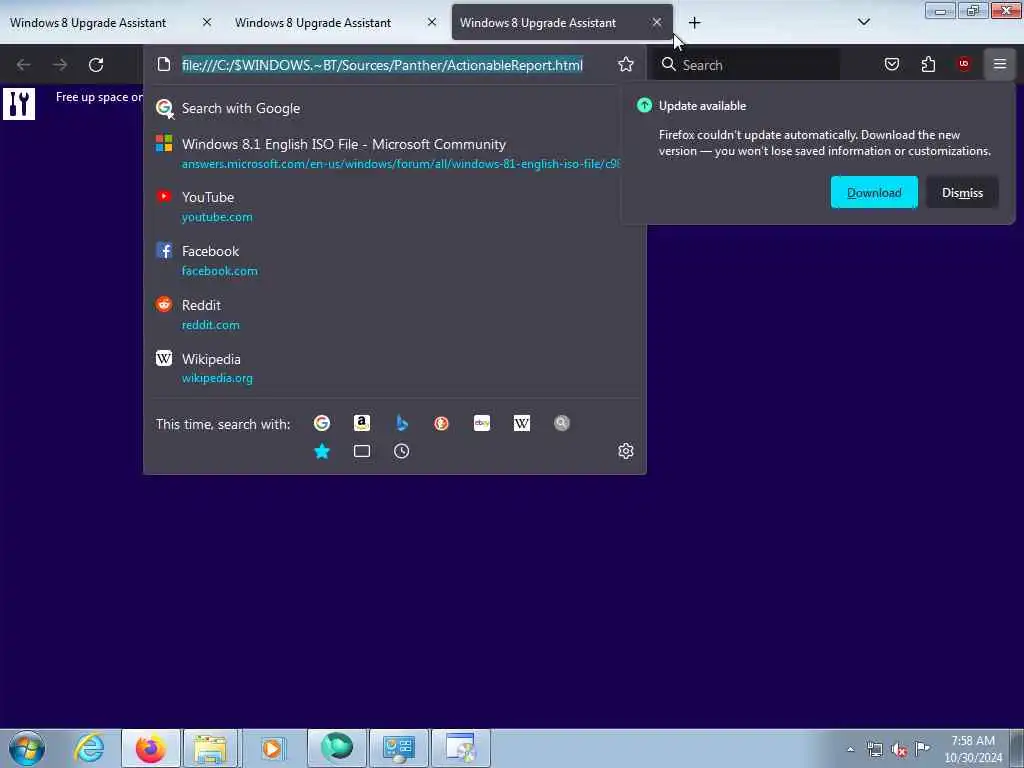Open the Windows Start menu
Image resolution: width=1024 pixels, height=768 pixels.
pos(27,748)
